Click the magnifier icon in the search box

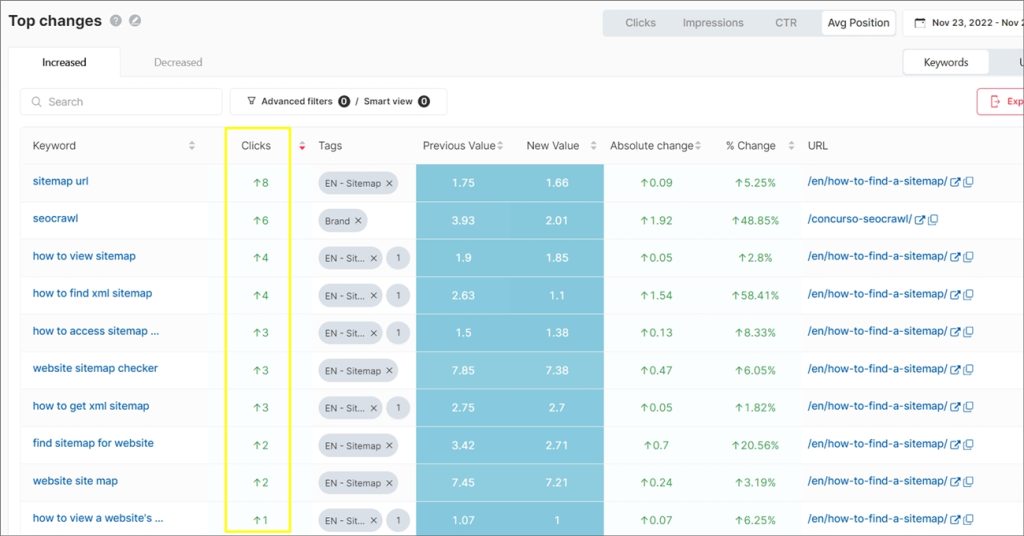[37, 102]
